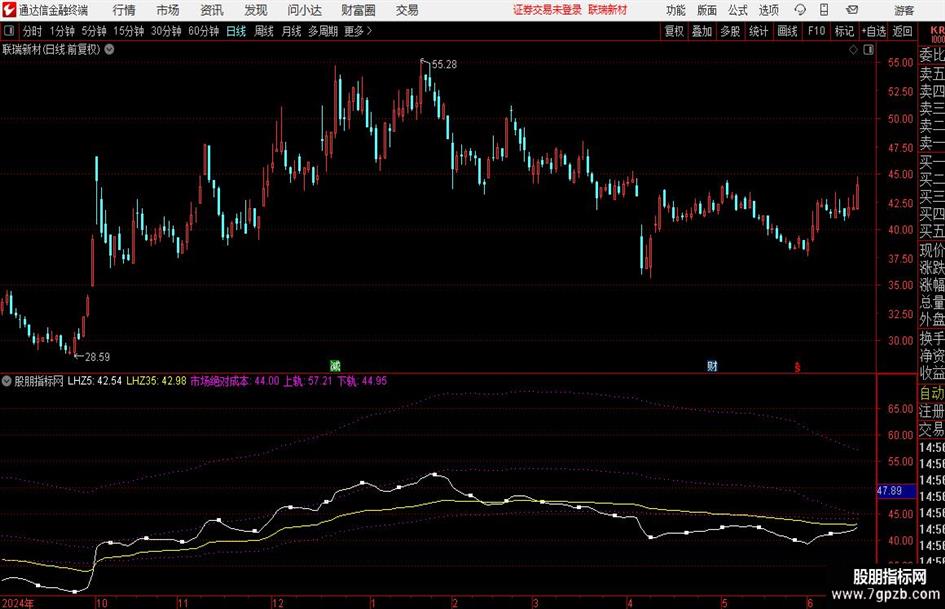Select the 月线 monthly period
This screenshot has width=945, height=609.
tap(292, 31)
